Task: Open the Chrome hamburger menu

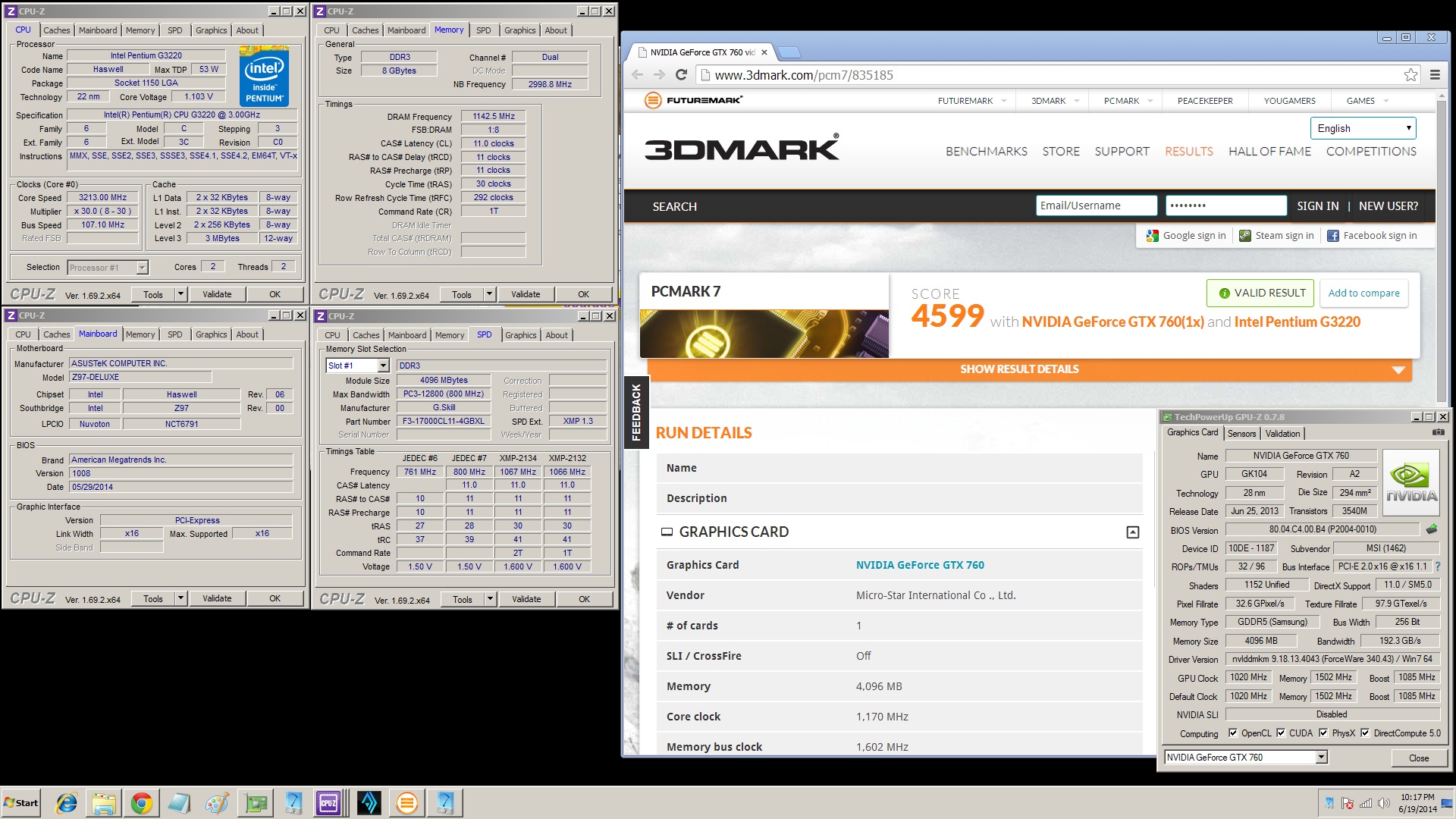Action: (1435, 75)
